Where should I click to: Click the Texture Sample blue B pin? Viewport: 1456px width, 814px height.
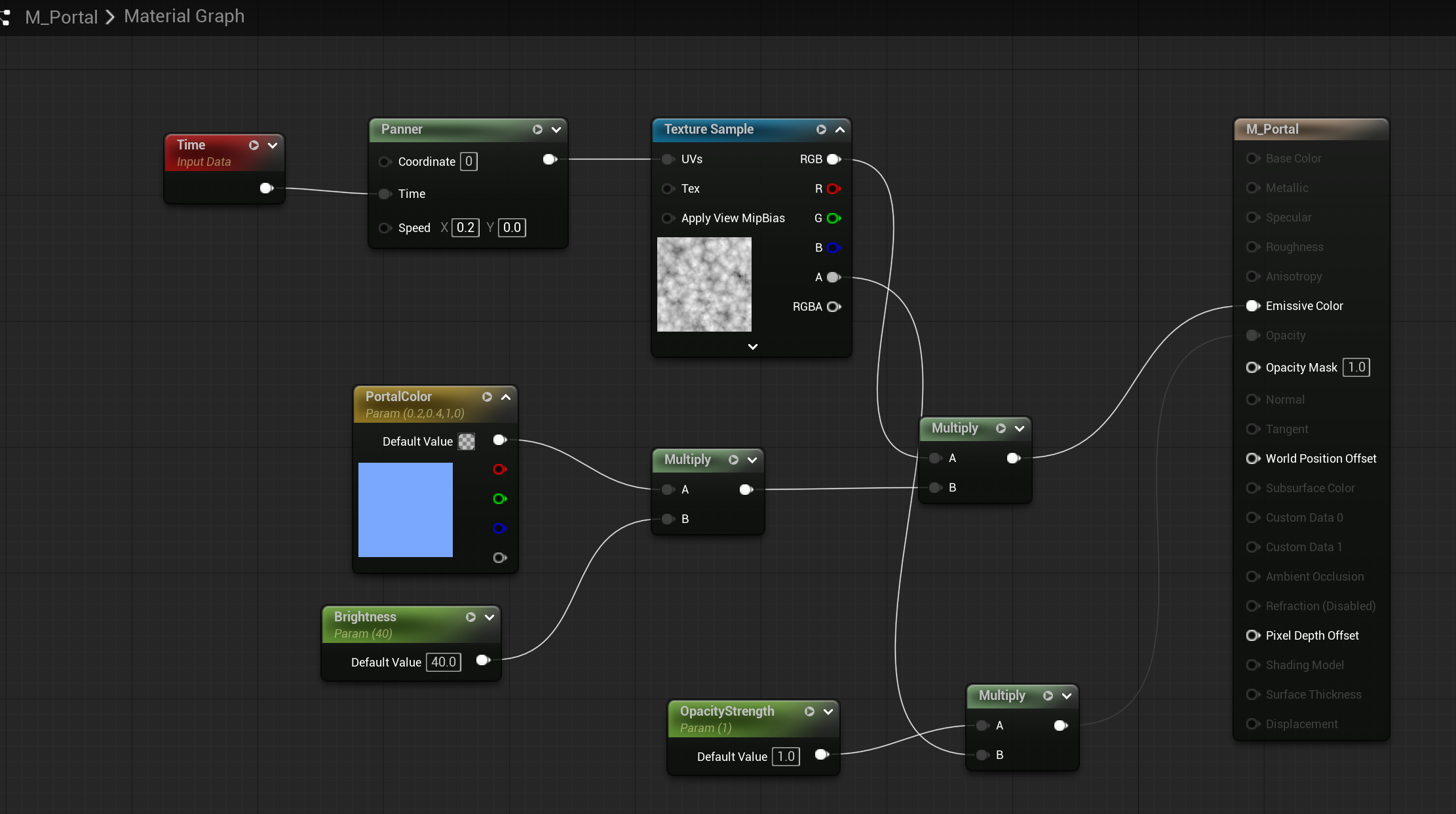click(833, 248)
